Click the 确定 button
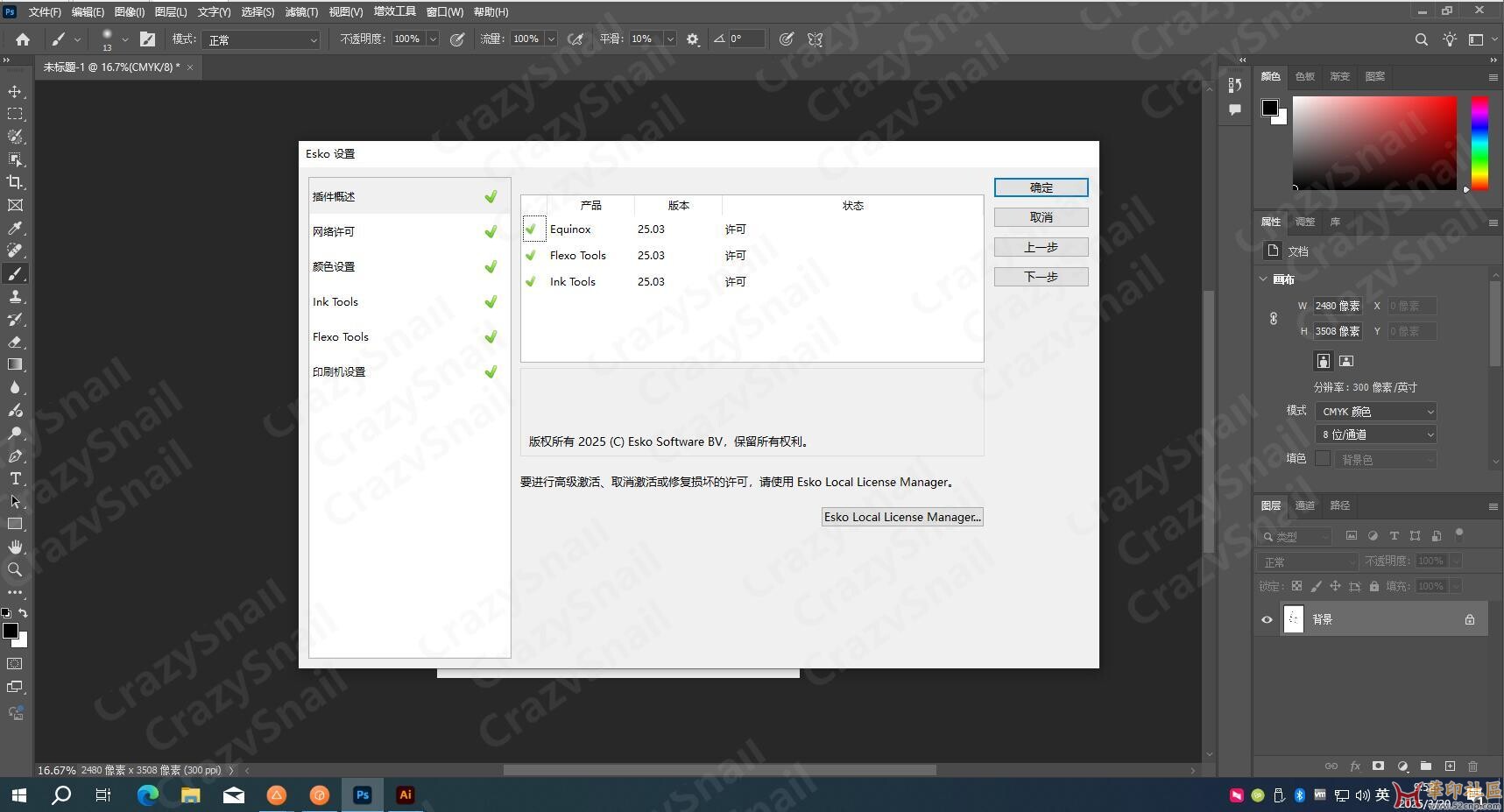This screenshot has width=1504, height=812. point(1042,187)
